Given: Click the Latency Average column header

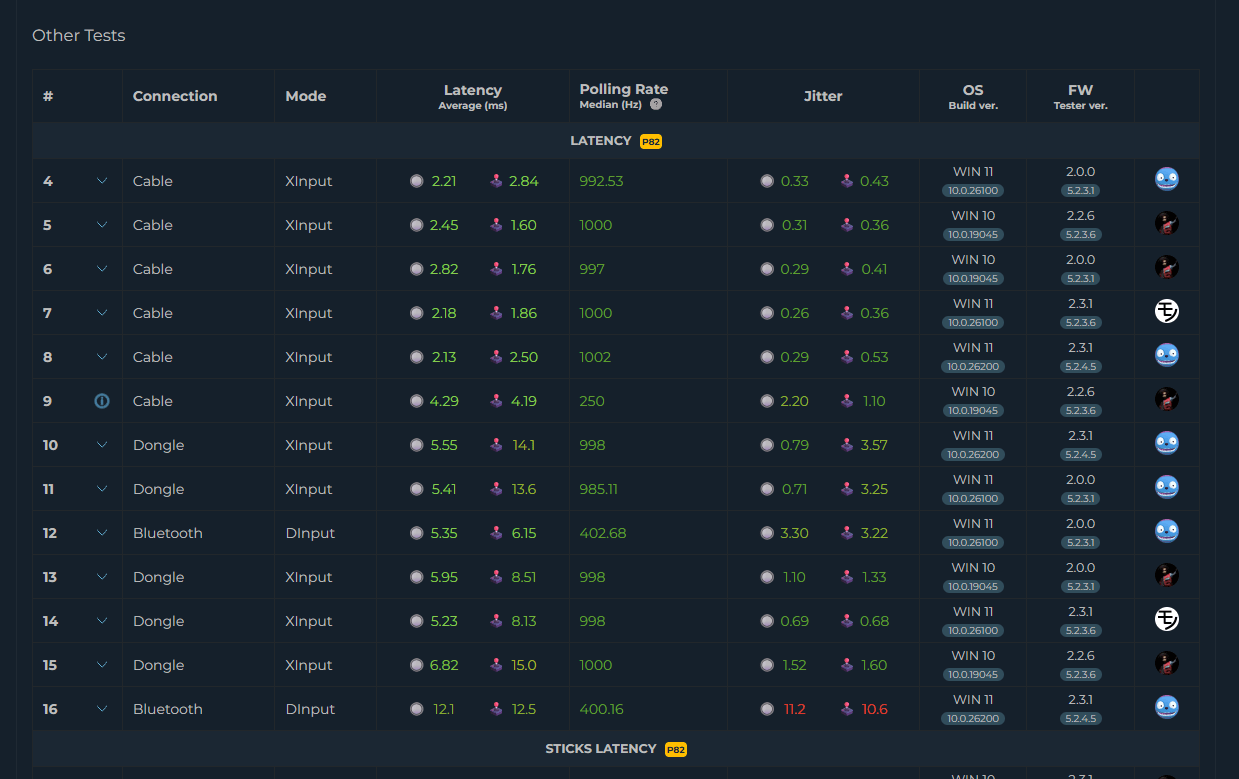Looking at the screenshot, I should point(473,96).
